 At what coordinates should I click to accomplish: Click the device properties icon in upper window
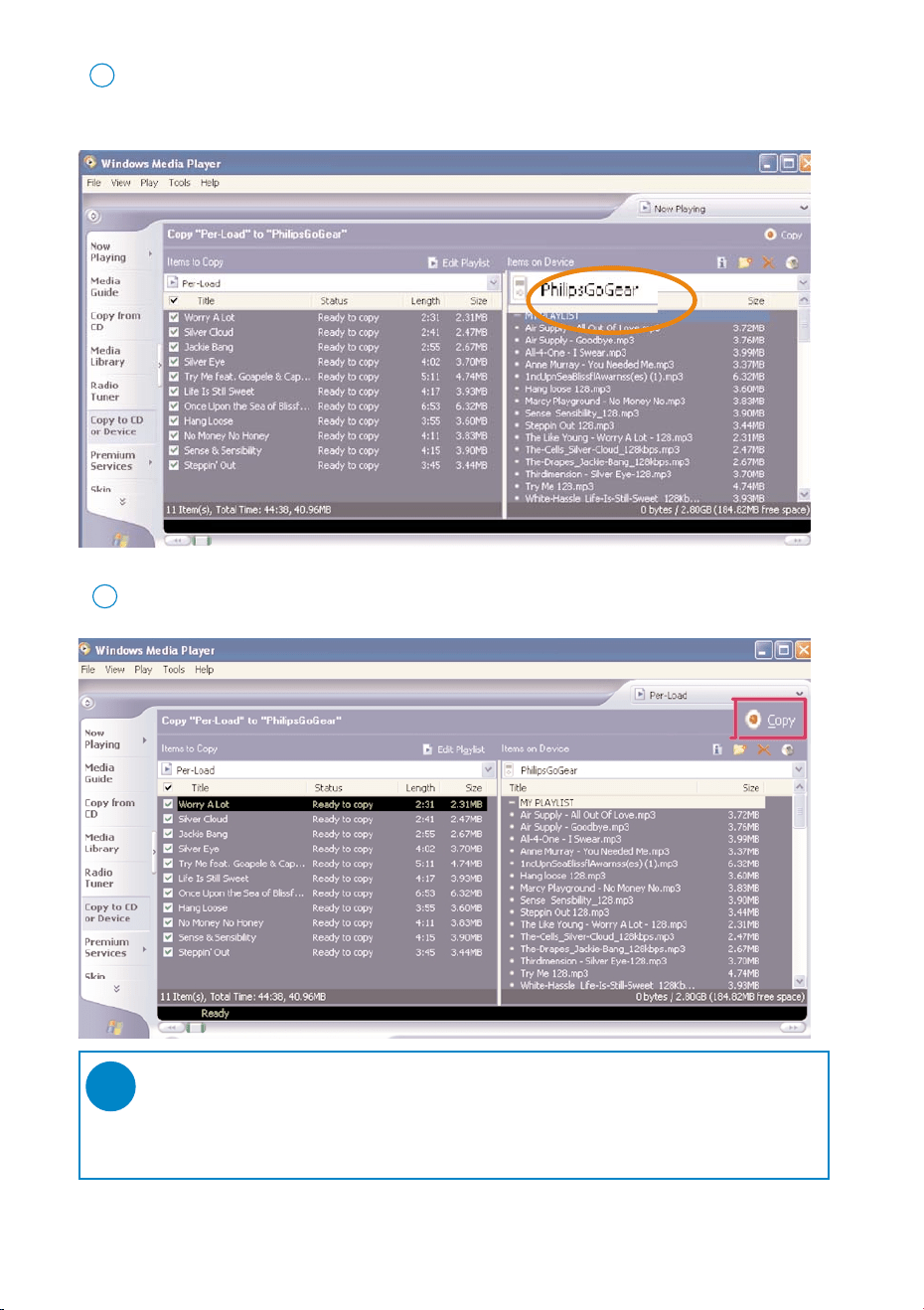tap(721, 262)
